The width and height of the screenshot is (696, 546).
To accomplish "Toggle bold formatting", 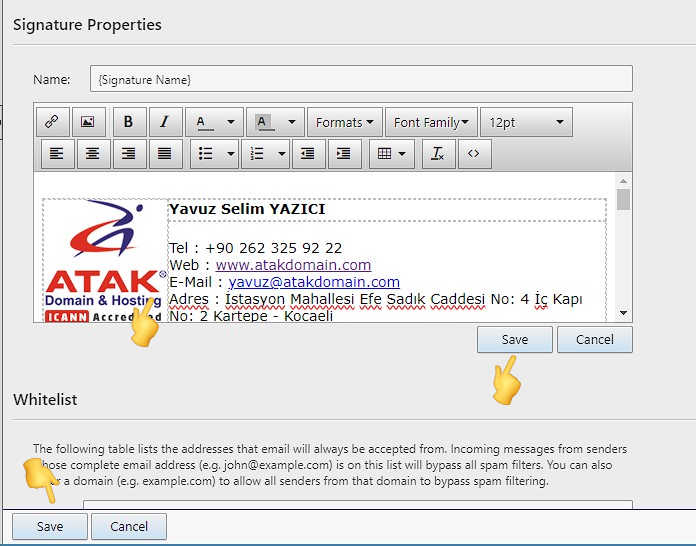I will 129,122.
